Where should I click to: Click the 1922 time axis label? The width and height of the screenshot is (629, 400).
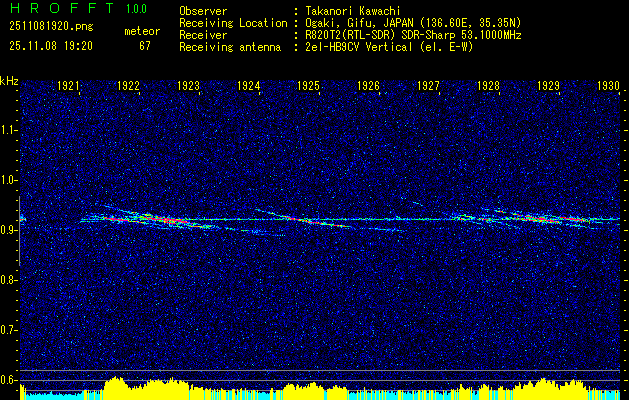pos(128,86)
